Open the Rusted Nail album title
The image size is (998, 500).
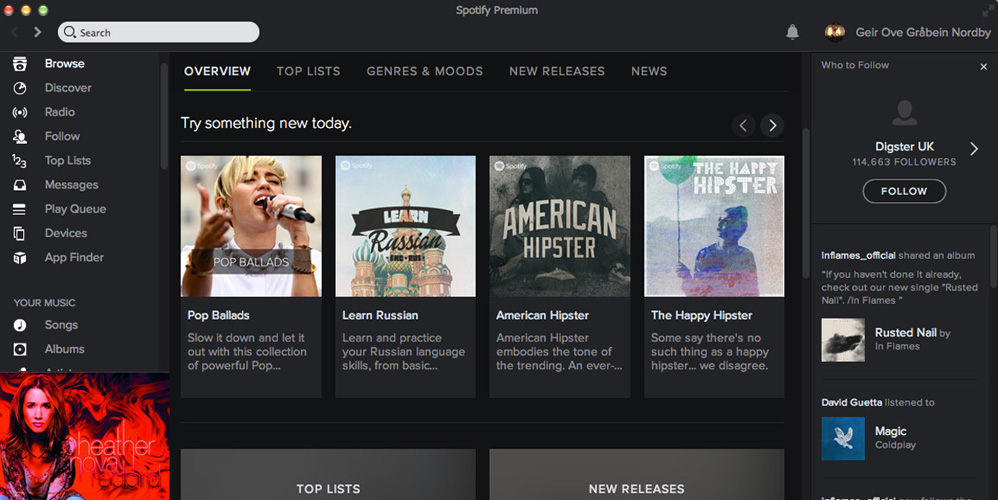[905, 332]
